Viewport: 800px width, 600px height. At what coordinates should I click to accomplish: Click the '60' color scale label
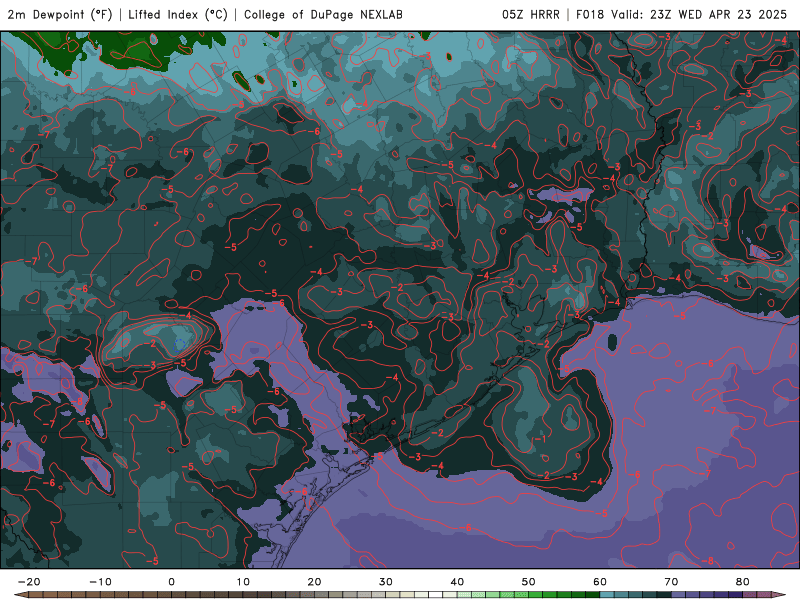point(600,582)
